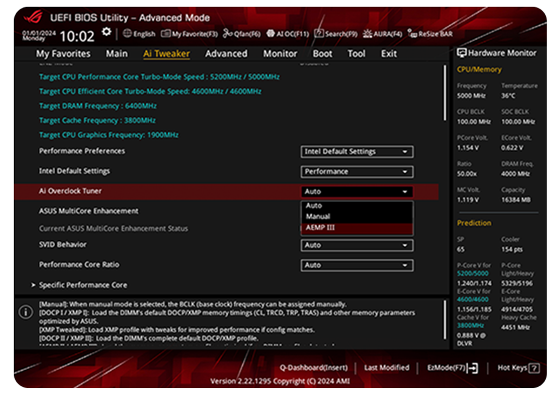Open the Tool tab
The height and width of the screenshot is (400, 558).
click(356, 54)
